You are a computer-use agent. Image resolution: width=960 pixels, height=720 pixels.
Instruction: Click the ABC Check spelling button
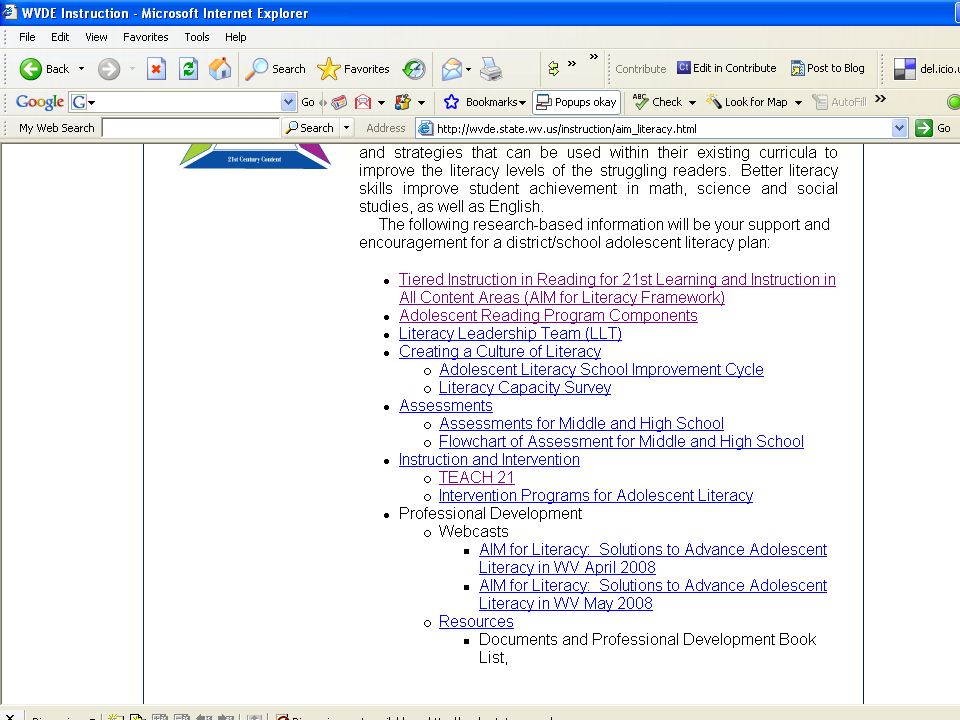[x=657, y=102]
